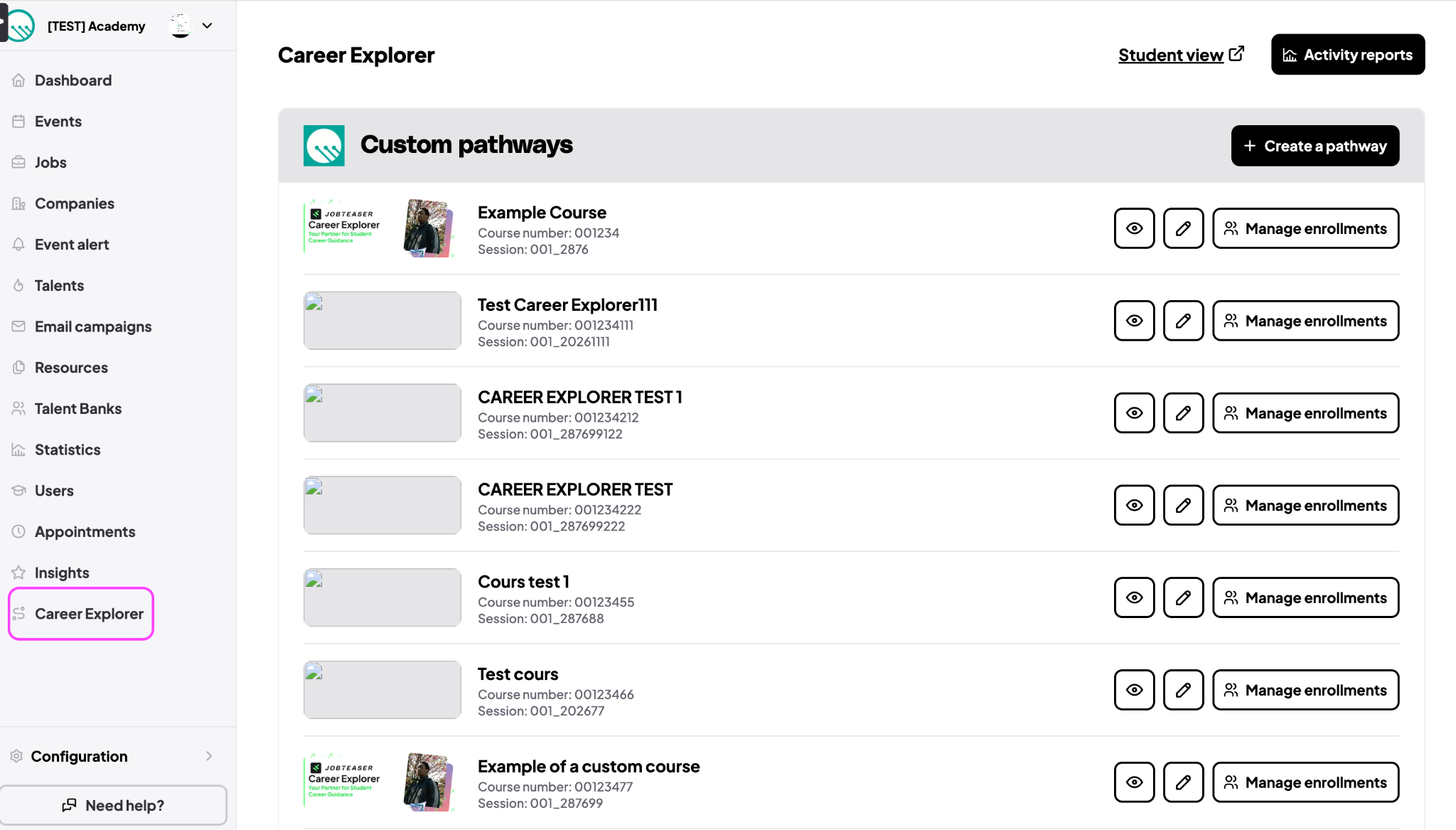Screen dimensions: 1456x830
Task: Click the Create a pathway button
Action: (x=1315, y=146)
